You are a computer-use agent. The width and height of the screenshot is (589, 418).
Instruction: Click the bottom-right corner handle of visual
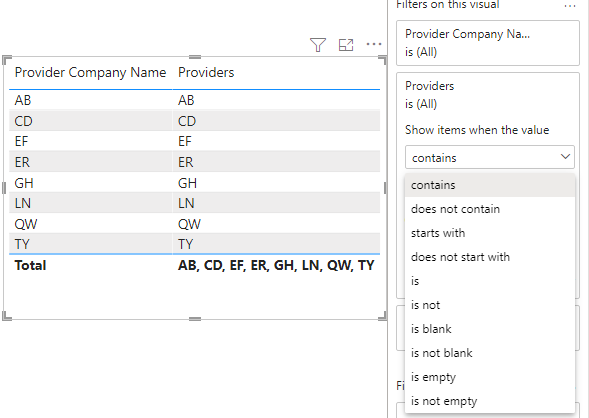click(383, 316)
